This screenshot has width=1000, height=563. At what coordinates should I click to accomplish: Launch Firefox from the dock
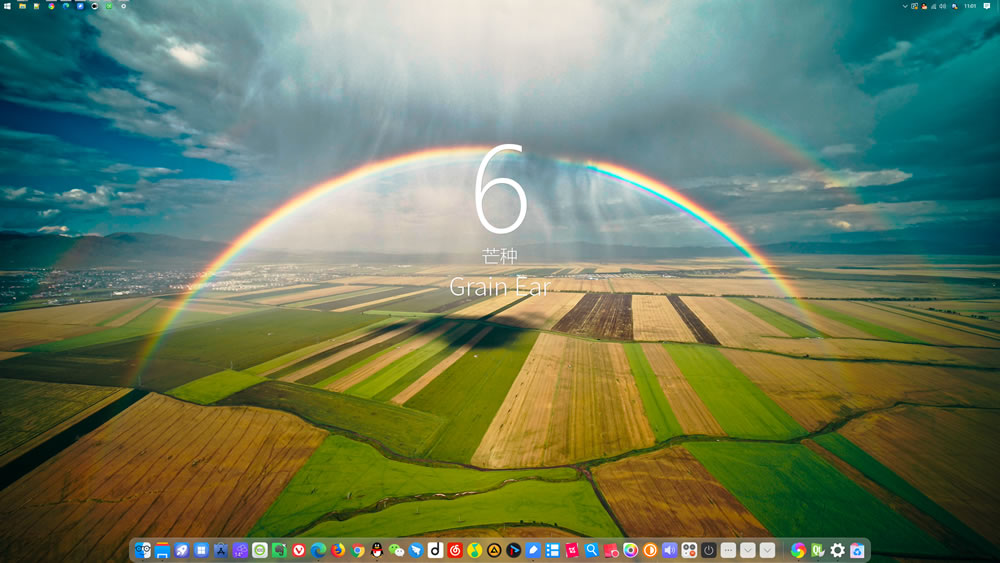[x=338, y=550]
